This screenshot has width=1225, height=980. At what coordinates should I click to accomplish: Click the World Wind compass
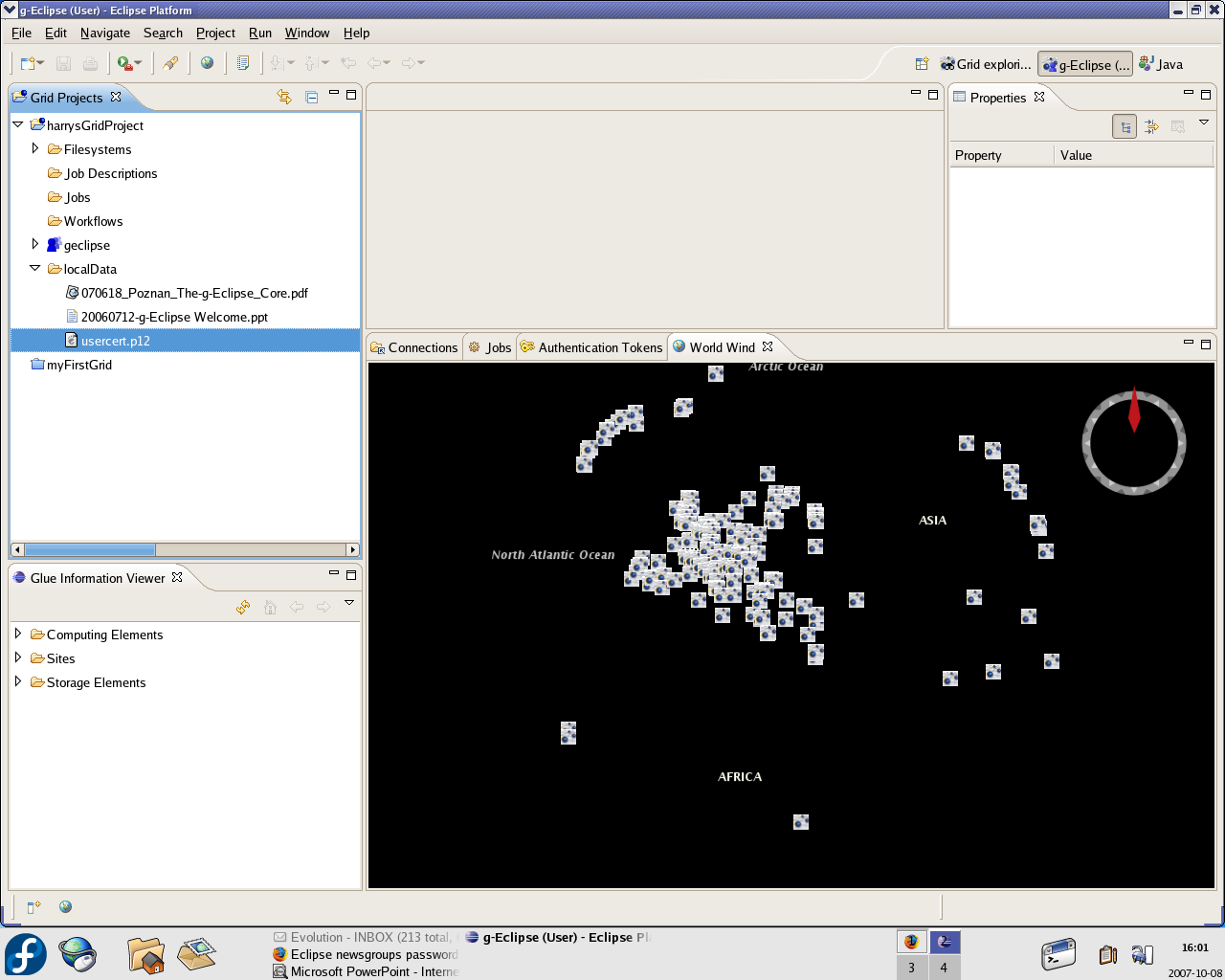pos(1134,441)
